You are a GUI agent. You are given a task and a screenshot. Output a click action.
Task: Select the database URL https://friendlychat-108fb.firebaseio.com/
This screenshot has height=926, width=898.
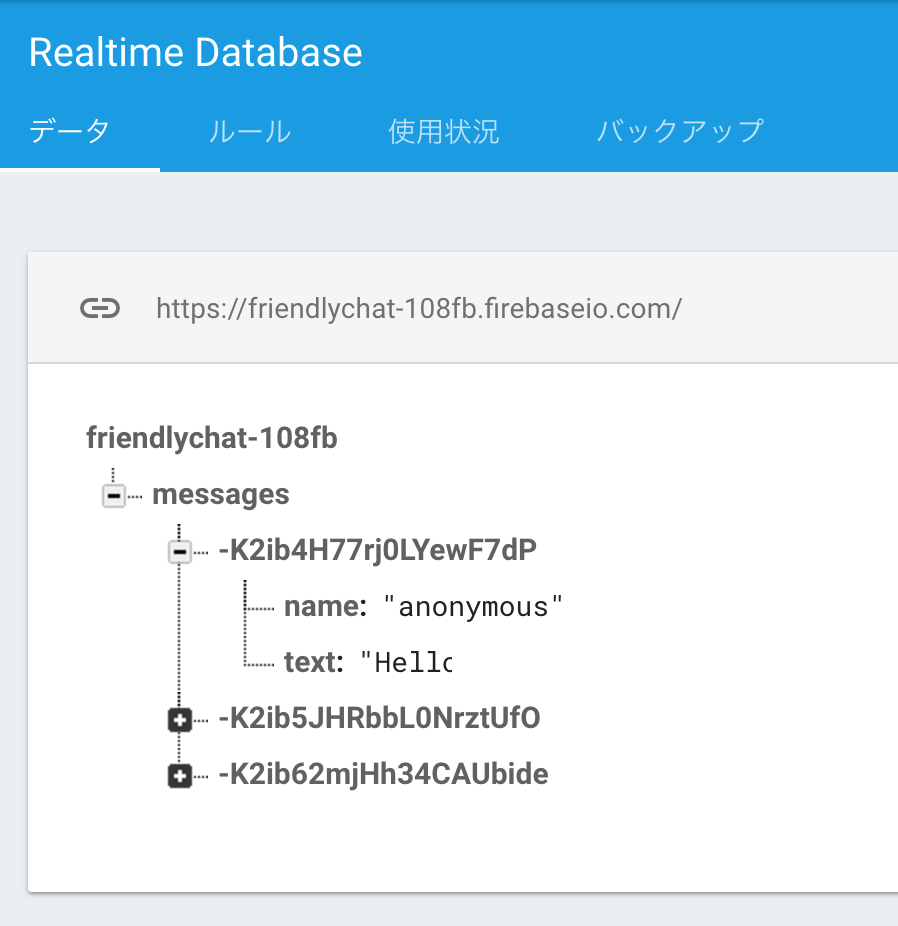[419, 308]
